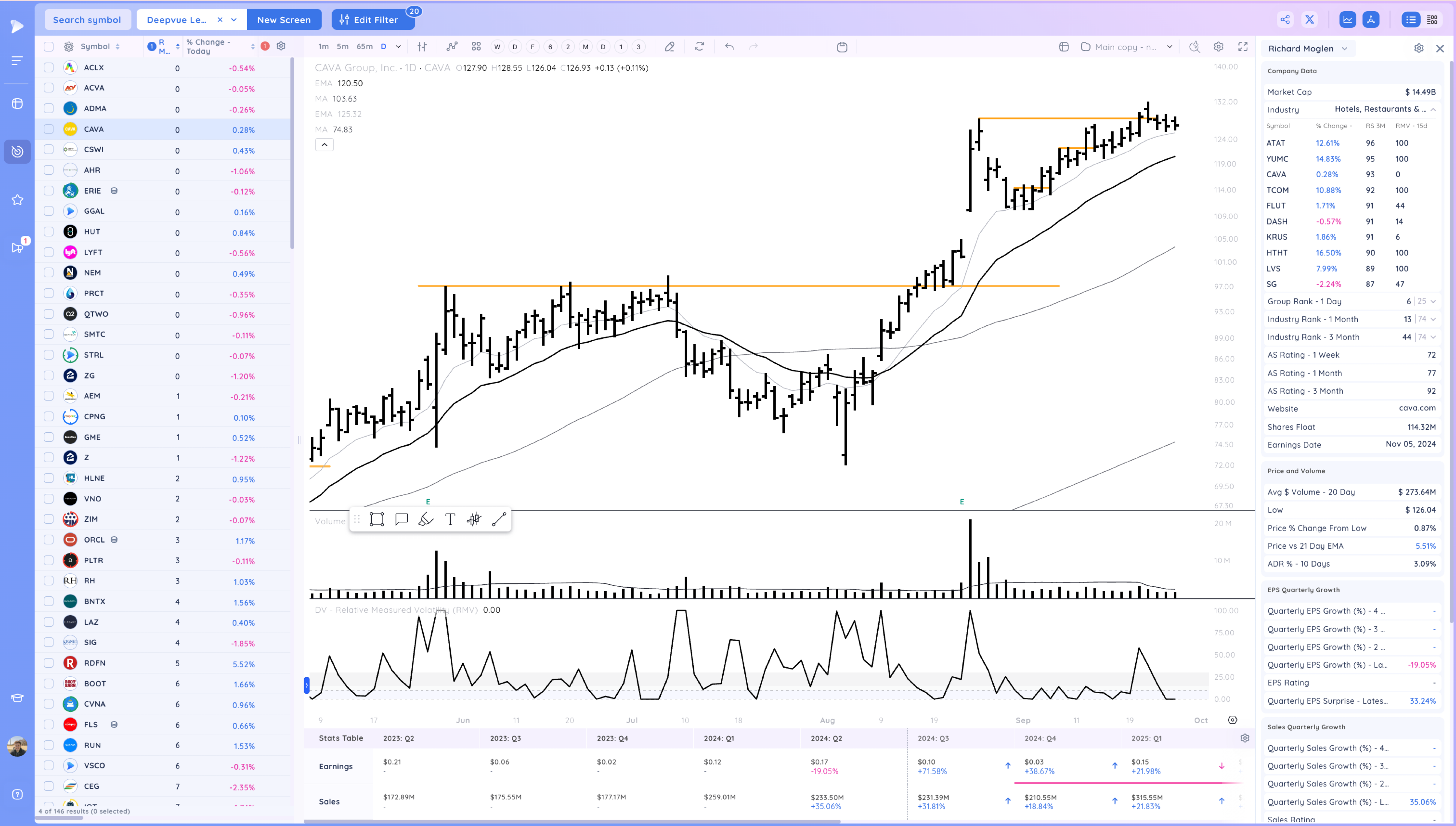Screen dimensions: 1456x826
Task: Open fullscreen chart view
Action: click(1243, 47)
